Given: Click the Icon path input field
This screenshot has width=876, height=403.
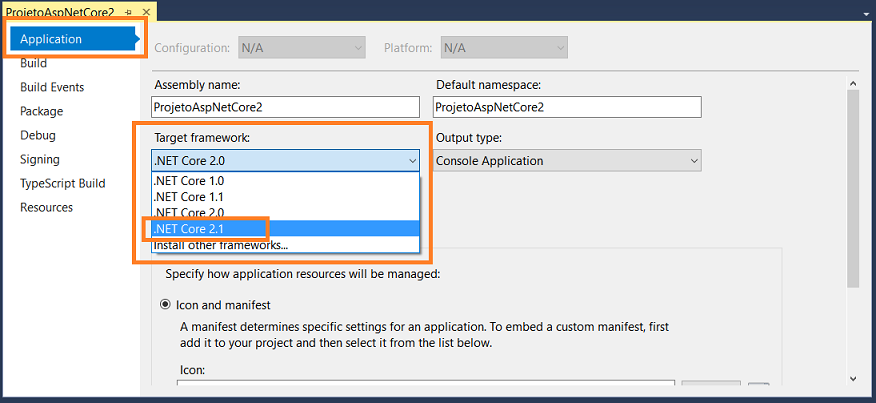Looking at the screenshot, I should tap(426, 384).
